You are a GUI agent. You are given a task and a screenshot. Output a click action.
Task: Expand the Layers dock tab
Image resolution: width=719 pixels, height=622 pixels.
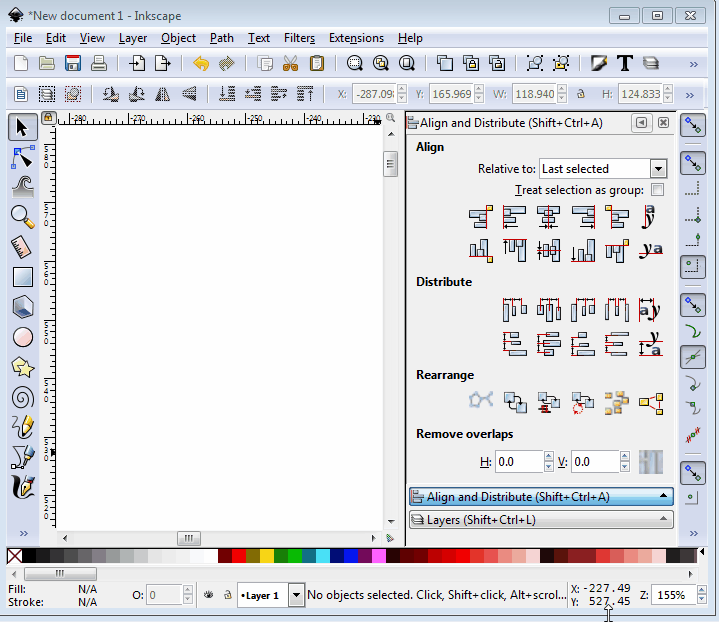541,520
